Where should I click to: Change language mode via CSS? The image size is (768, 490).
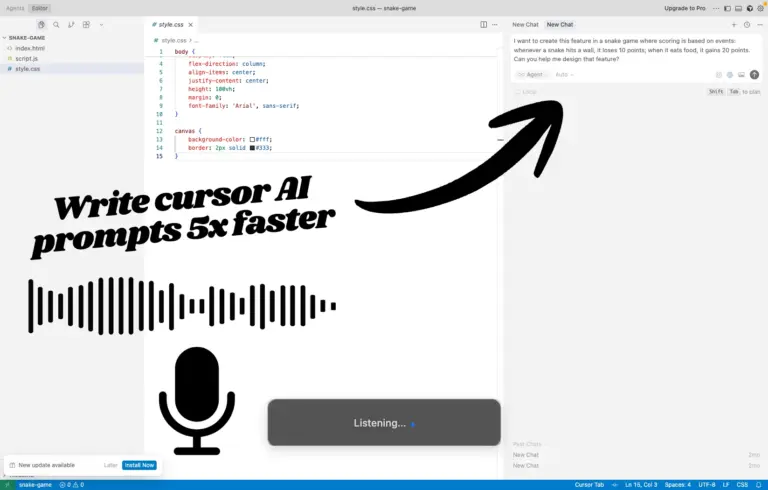[742, 485]
